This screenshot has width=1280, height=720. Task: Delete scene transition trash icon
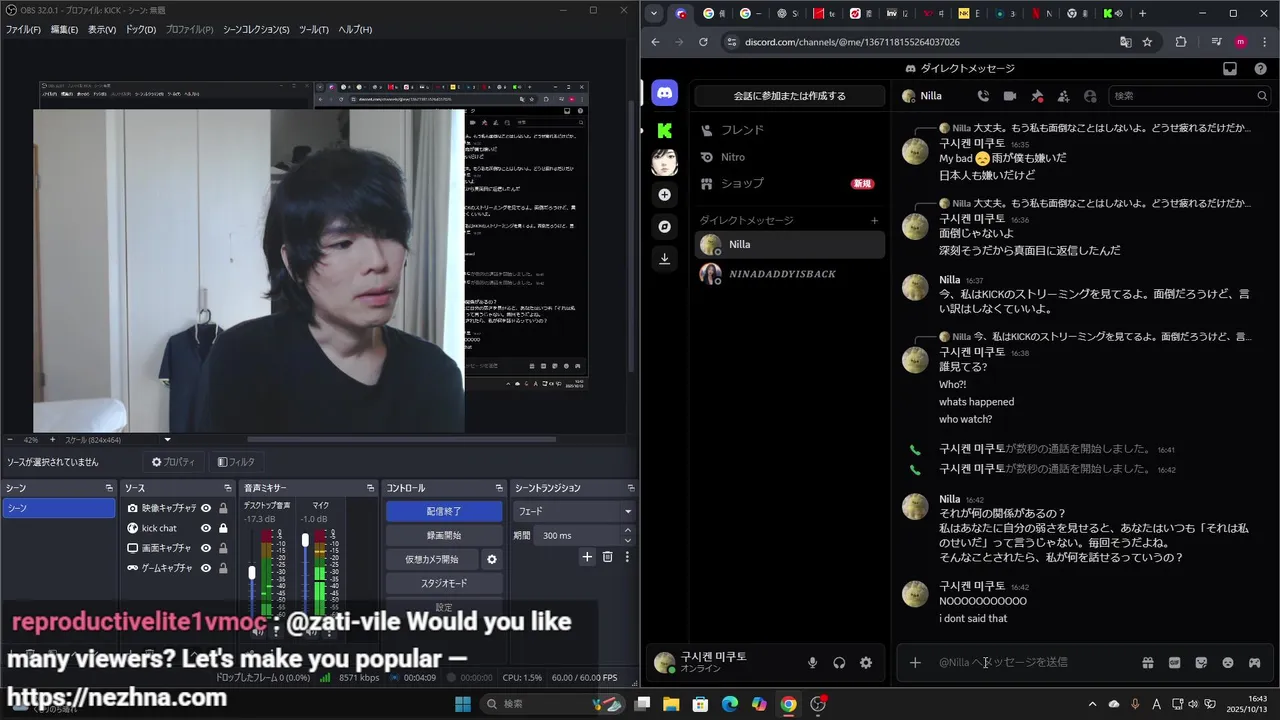pos(607,557)
